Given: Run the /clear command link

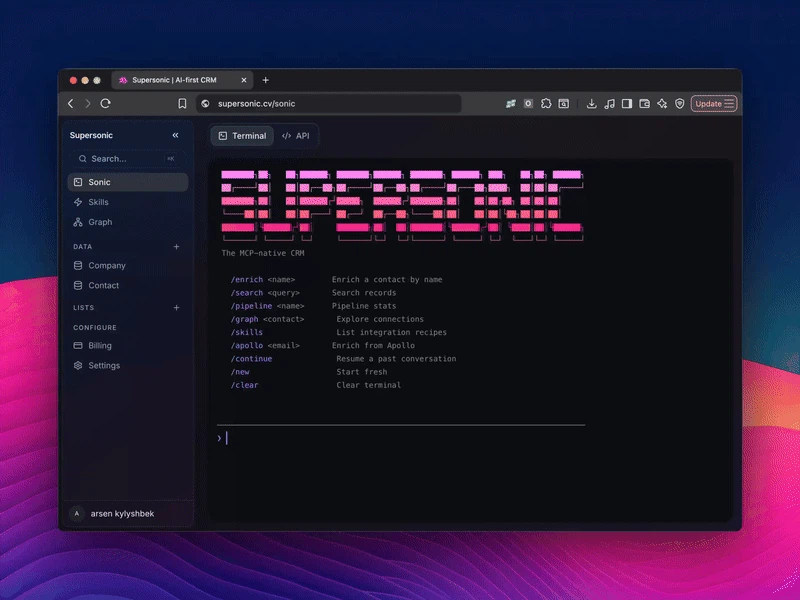Looking at the screenshot, I should click(x=244, y=384).
